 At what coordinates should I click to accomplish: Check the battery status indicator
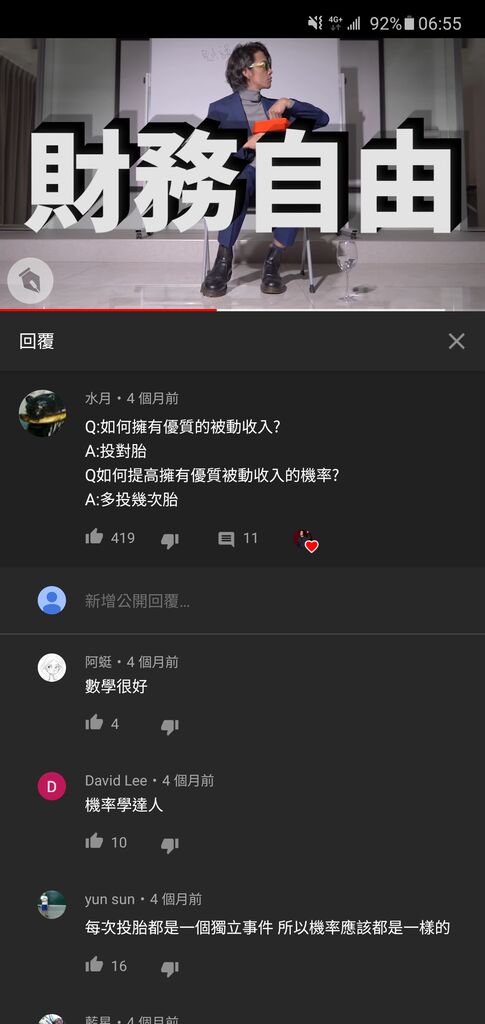click(x=409, y=24)
